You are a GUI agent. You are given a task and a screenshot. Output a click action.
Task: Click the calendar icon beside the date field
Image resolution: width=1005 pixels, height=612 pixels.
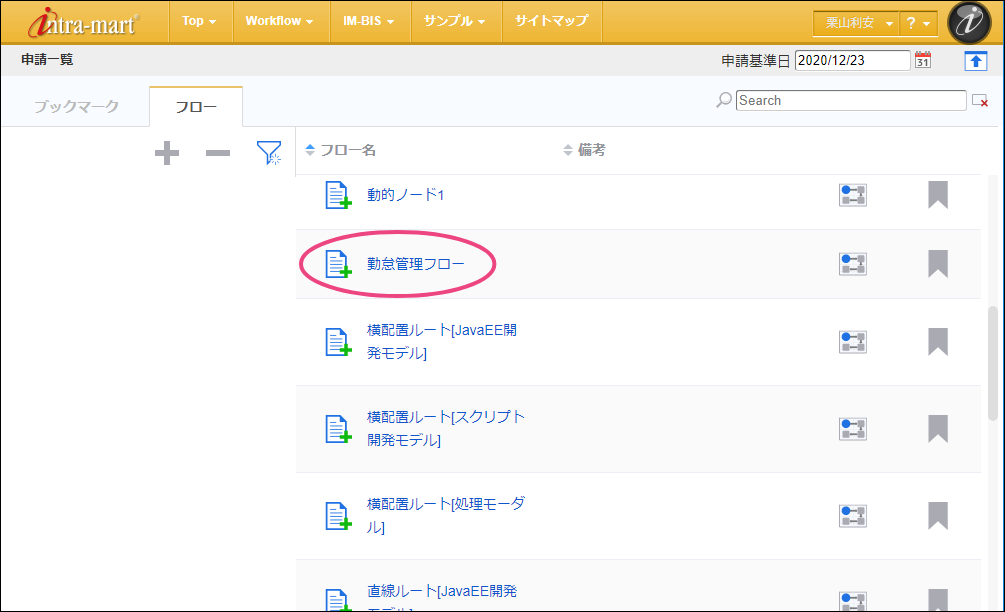[923, 60]
